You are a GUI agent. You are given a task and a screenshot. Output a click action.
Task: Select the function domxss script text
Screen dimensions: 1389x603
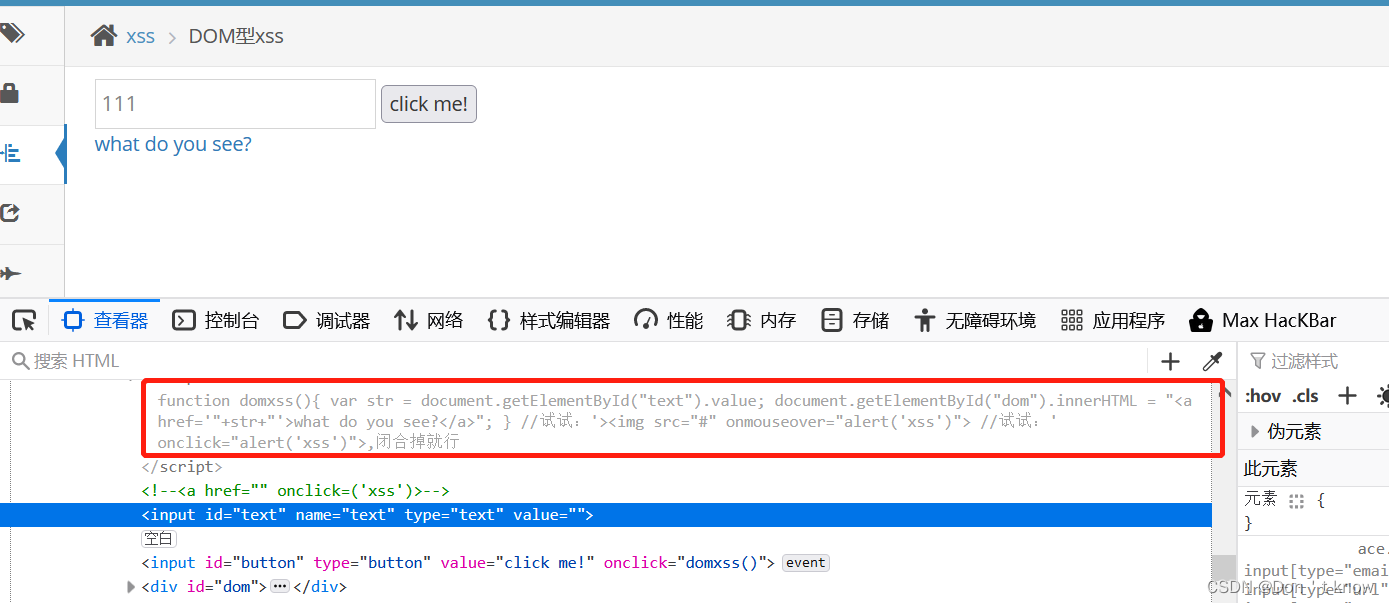click(675, 421)
